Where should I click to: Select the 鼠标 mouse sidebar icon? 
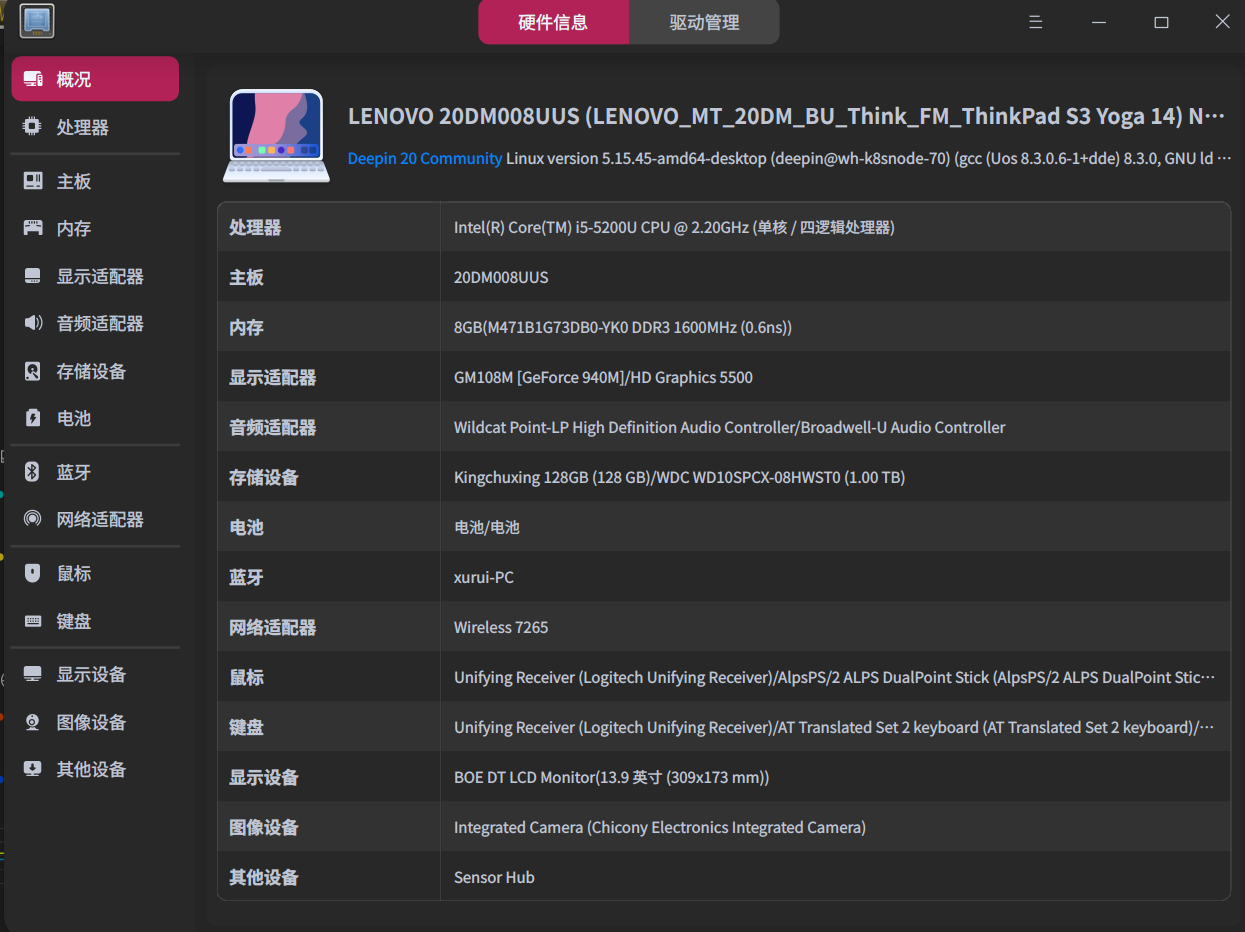[x=33, y=573]
